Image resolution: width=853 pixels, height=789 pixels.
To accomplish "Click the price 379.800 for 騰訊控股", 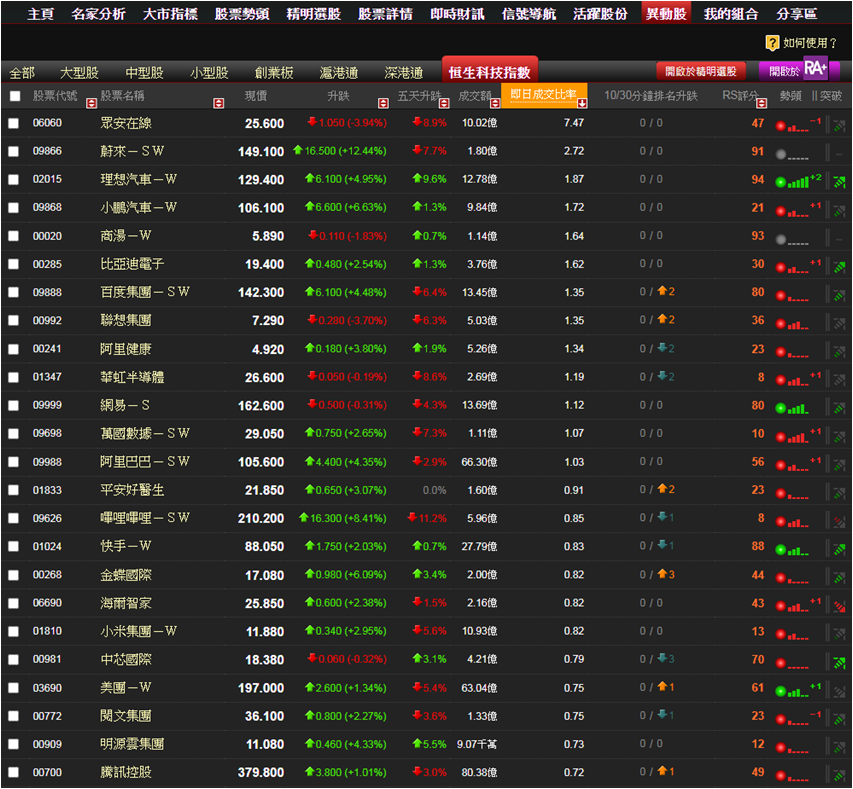I will (261, 773).
